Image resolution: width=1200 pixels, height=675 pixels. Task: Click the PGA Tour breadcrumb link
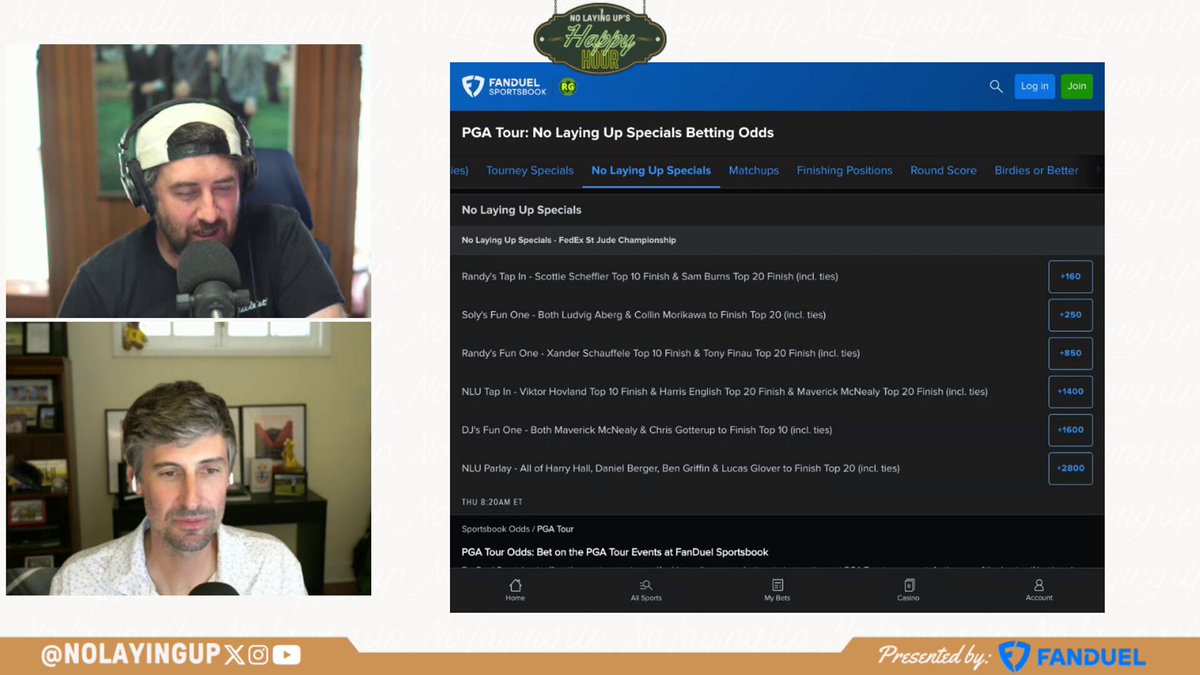555,529
